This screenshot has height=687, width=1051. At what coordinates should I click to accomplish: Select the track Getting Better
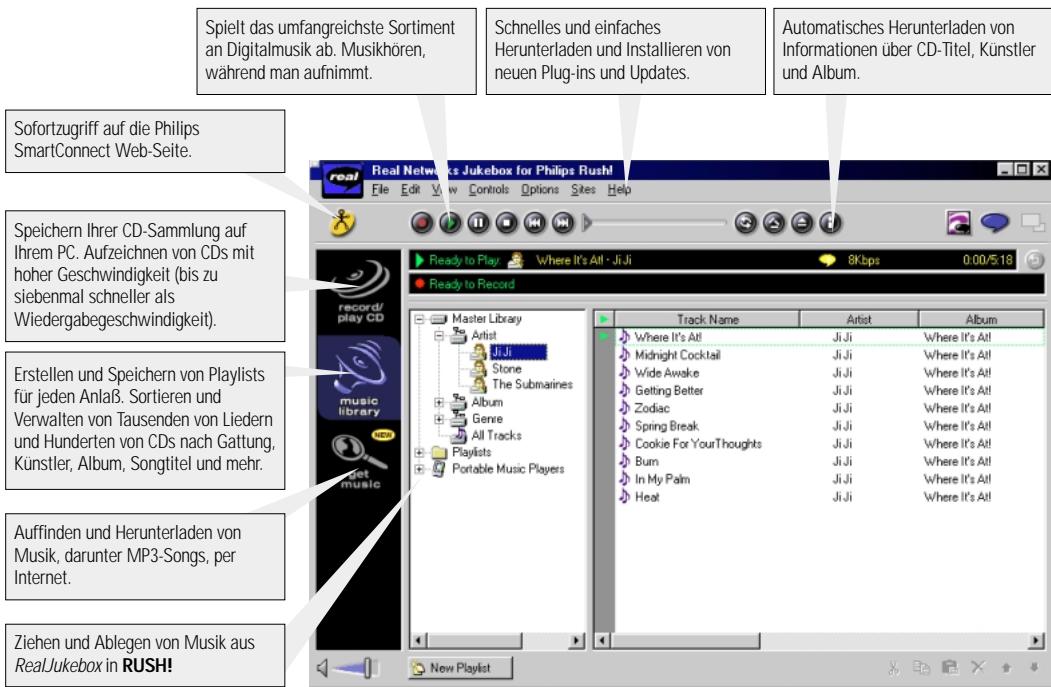(669, 391)
